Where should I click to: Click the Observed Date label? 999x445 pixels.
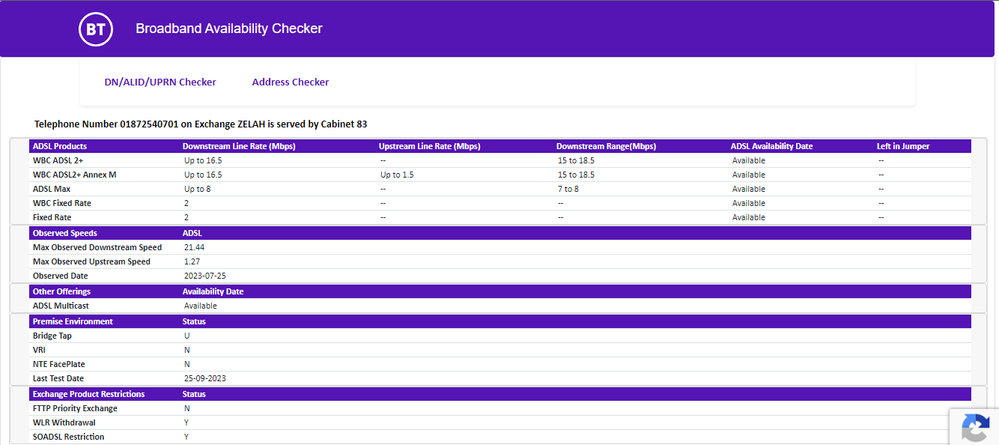coord(61,276)
